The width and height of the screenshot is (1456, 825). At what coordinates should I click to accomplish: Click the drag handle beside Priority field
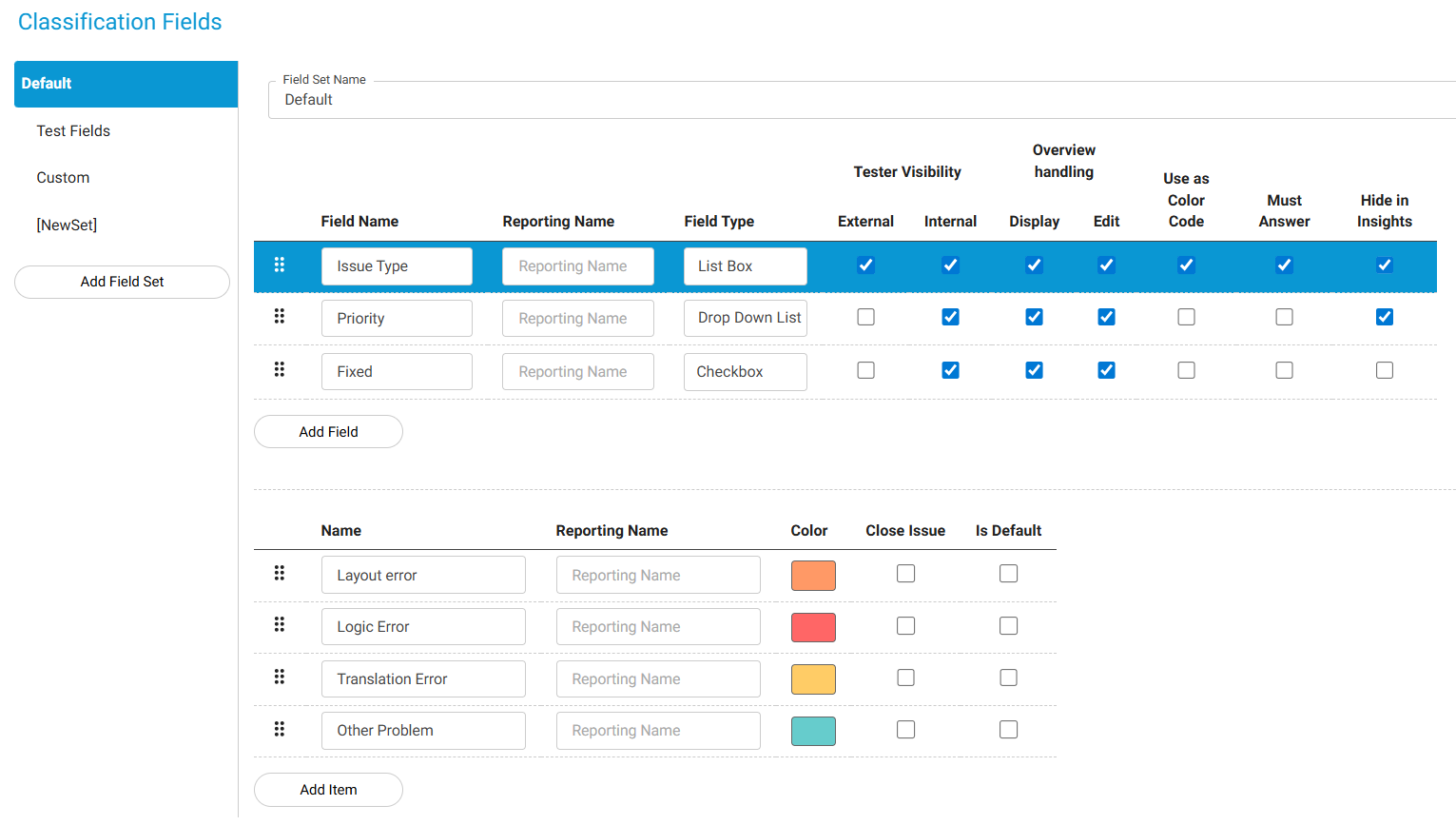[x=280, y=316]
